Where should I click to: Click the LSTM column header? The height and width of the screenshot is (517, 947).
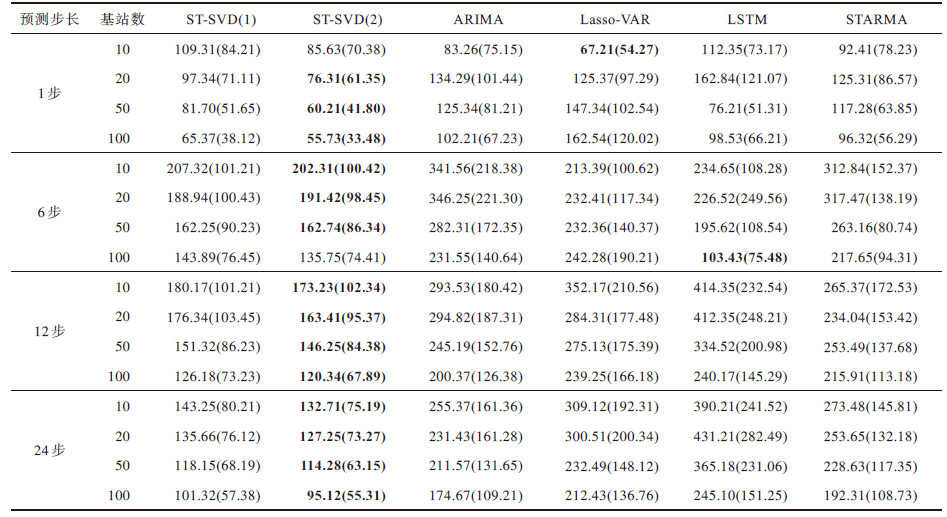740,19
